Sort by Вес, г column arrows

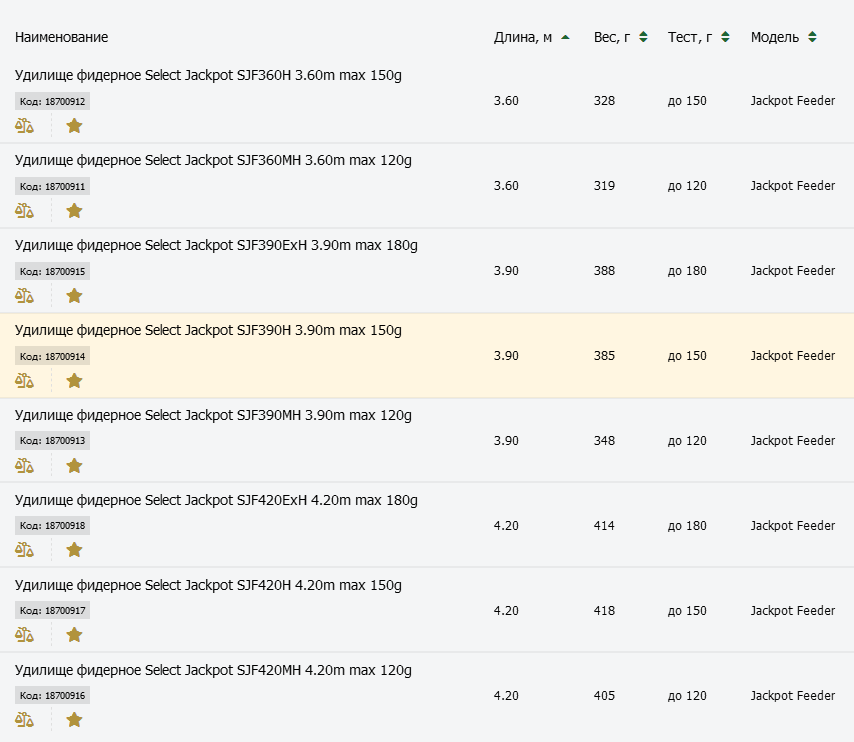click(x=643, y=37)
